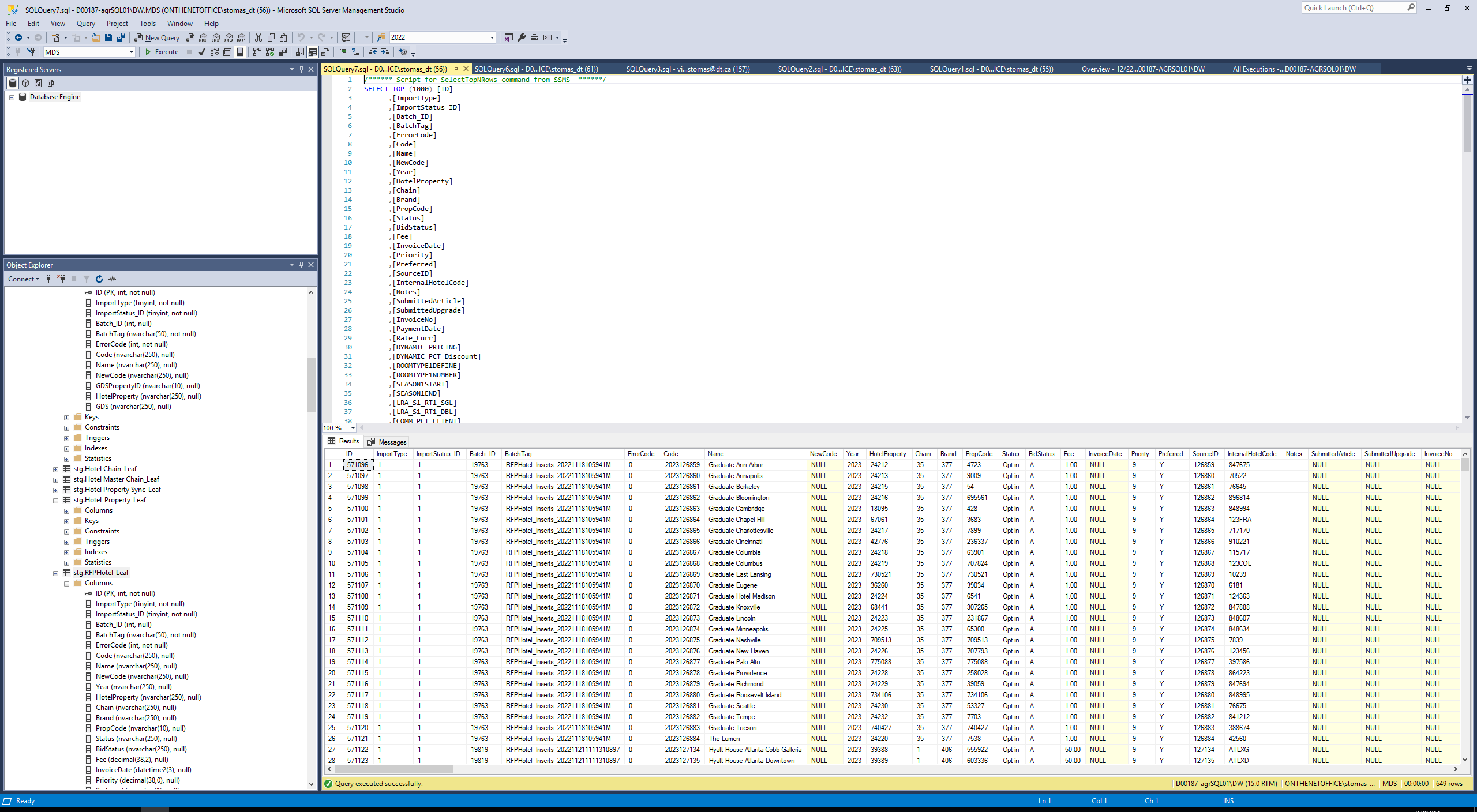Switch to the SQLQuery6.sql tab
This screenshot has width=1477, height=812.
pos(535,69)
